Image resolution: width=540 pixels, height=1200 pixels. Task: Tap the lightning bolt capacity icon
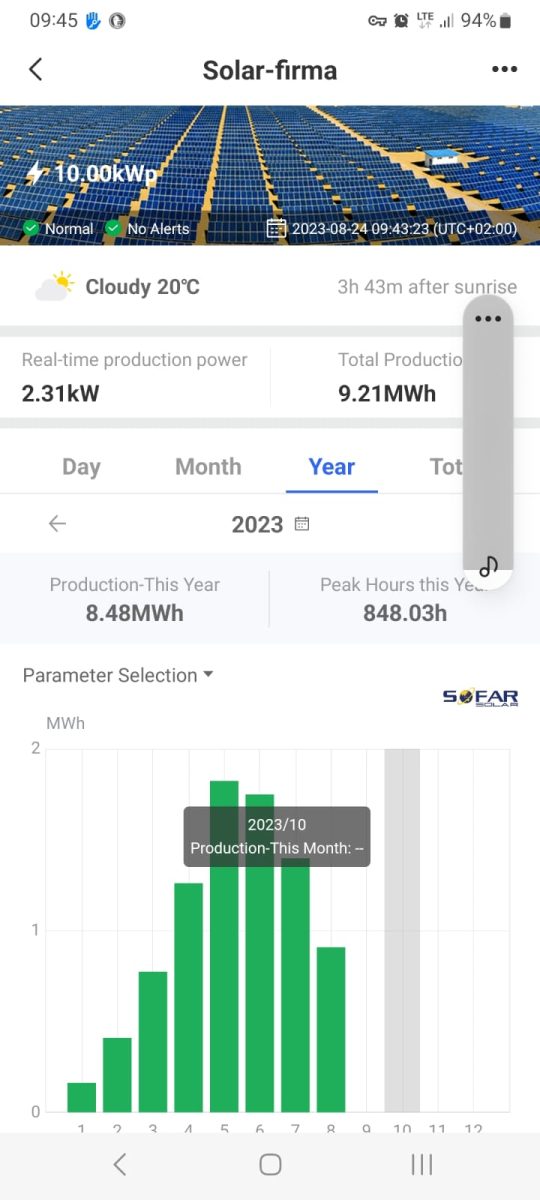tap(35, 173)
